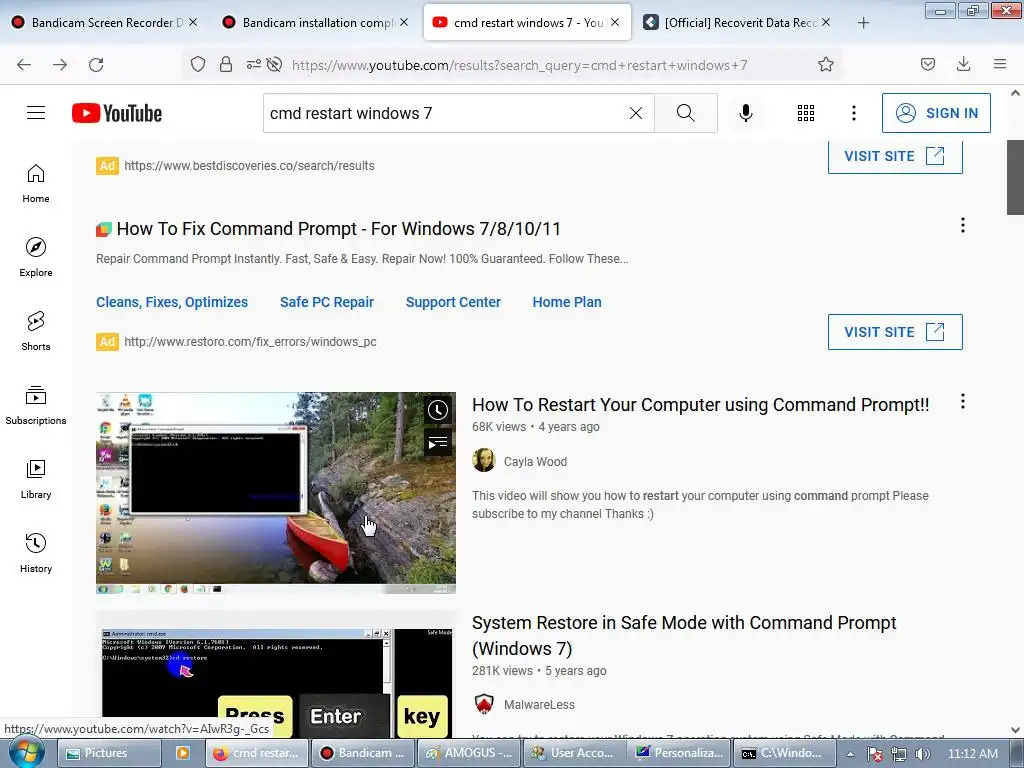Viewport: 1024px width, 768px height.
Task: Save page to Pocket
Action: point(927,64)
